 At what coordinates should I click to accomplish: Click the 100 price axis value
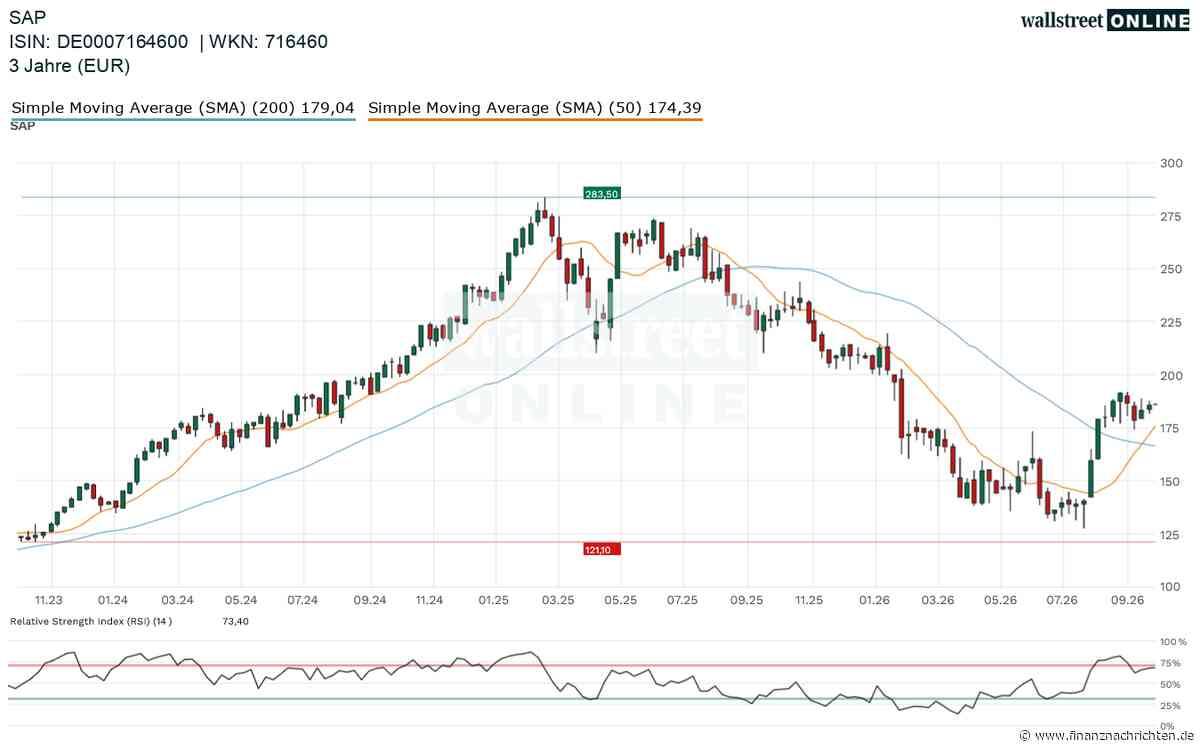pos(1172,587)
